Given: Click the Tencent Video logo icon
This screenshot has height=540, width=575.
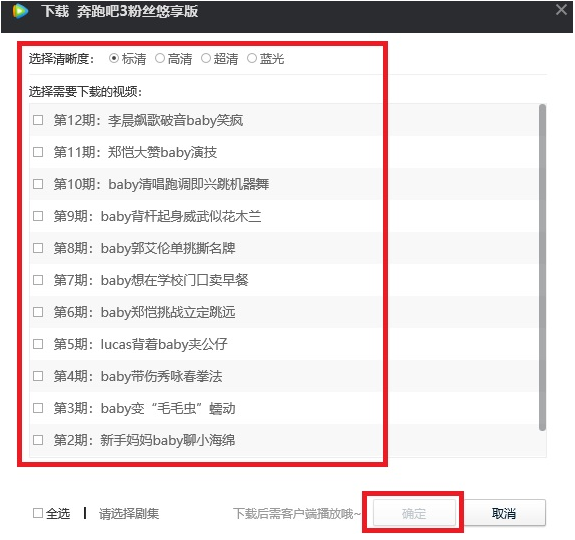Looking at the screenshot, I should 20,11.
